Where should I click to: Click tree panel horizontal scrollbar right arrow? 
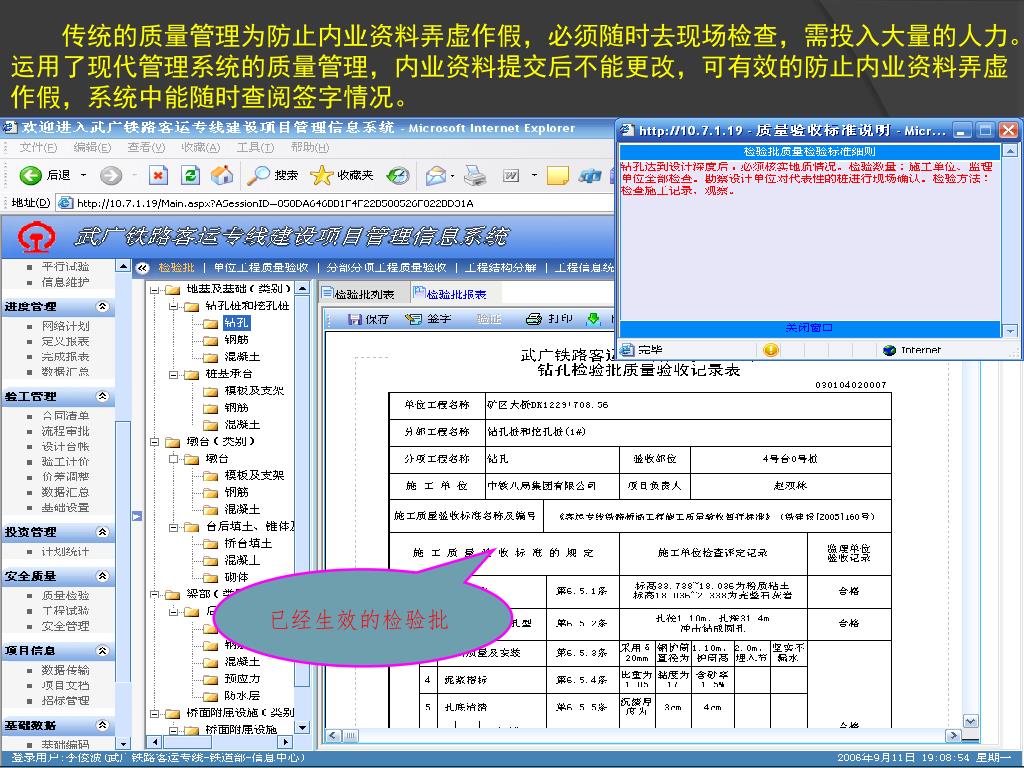click(285, 742)
